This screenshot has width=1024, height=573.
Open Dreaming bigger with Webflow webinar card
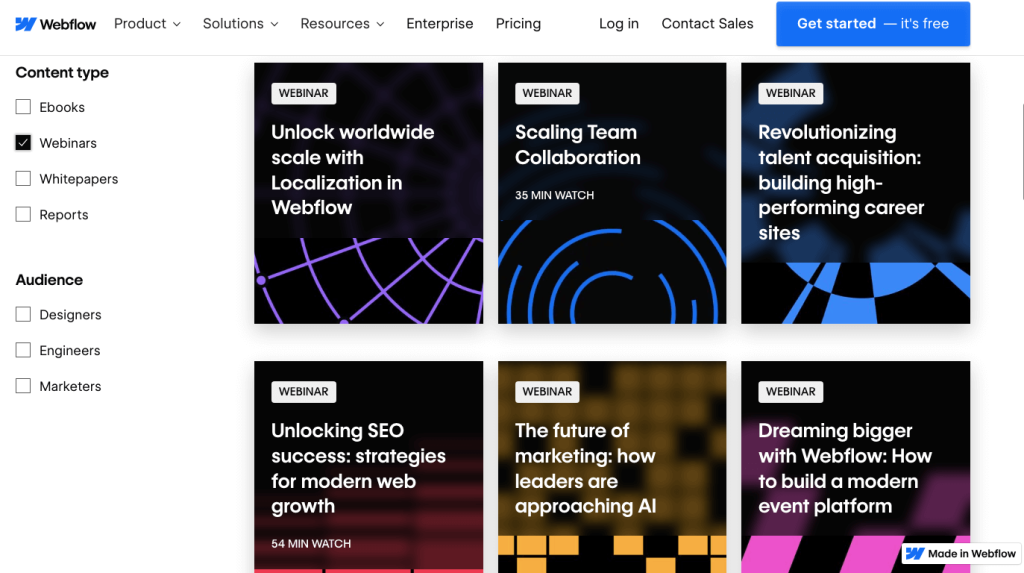click(x=856, y=467)
